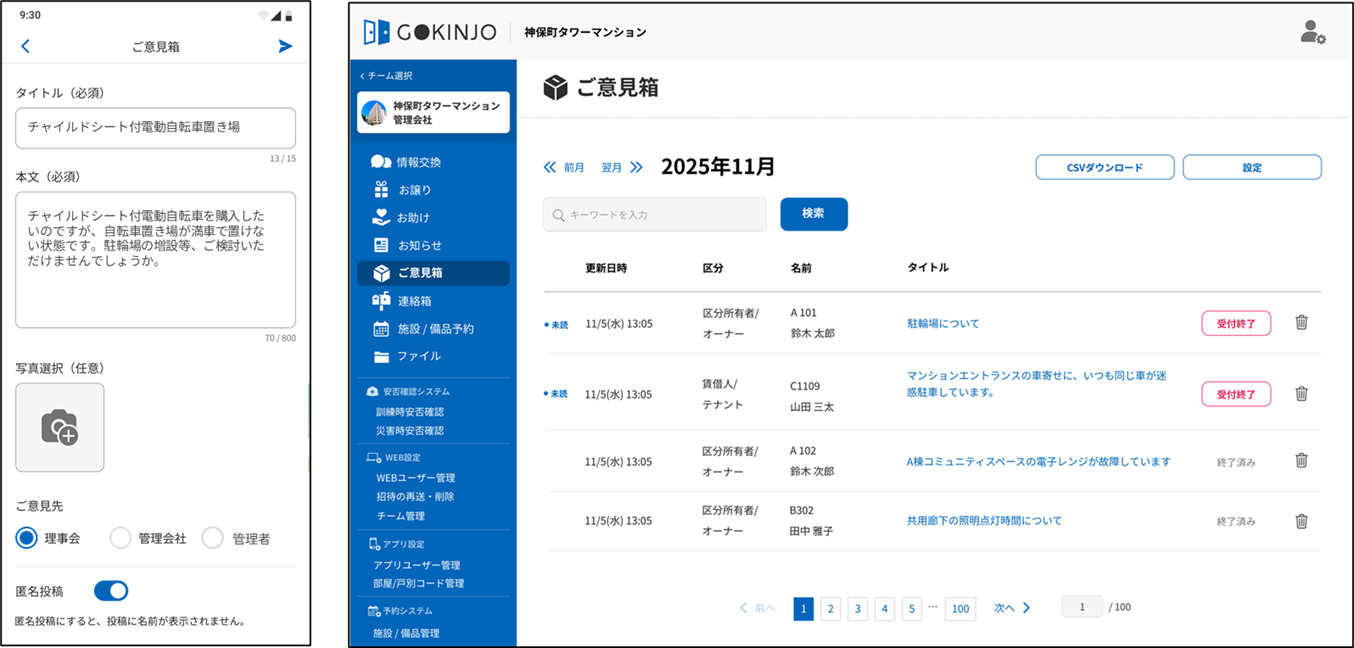Click 受付終了 for 山田 三太 row

point(1236,394)
